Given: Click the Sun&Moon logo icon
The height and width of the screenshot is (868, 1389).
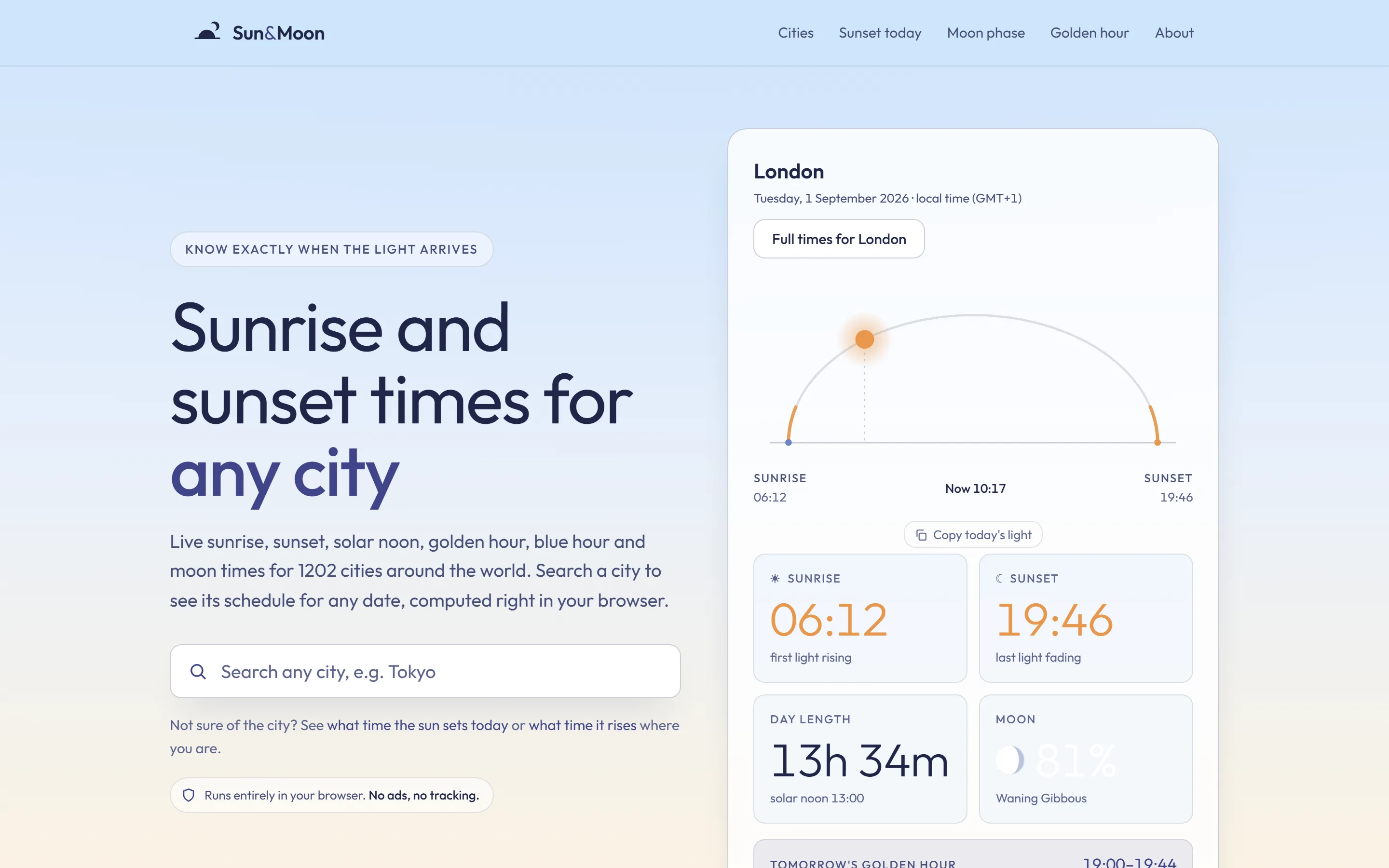Looking at the screenshot, I should tap(208, 31).
